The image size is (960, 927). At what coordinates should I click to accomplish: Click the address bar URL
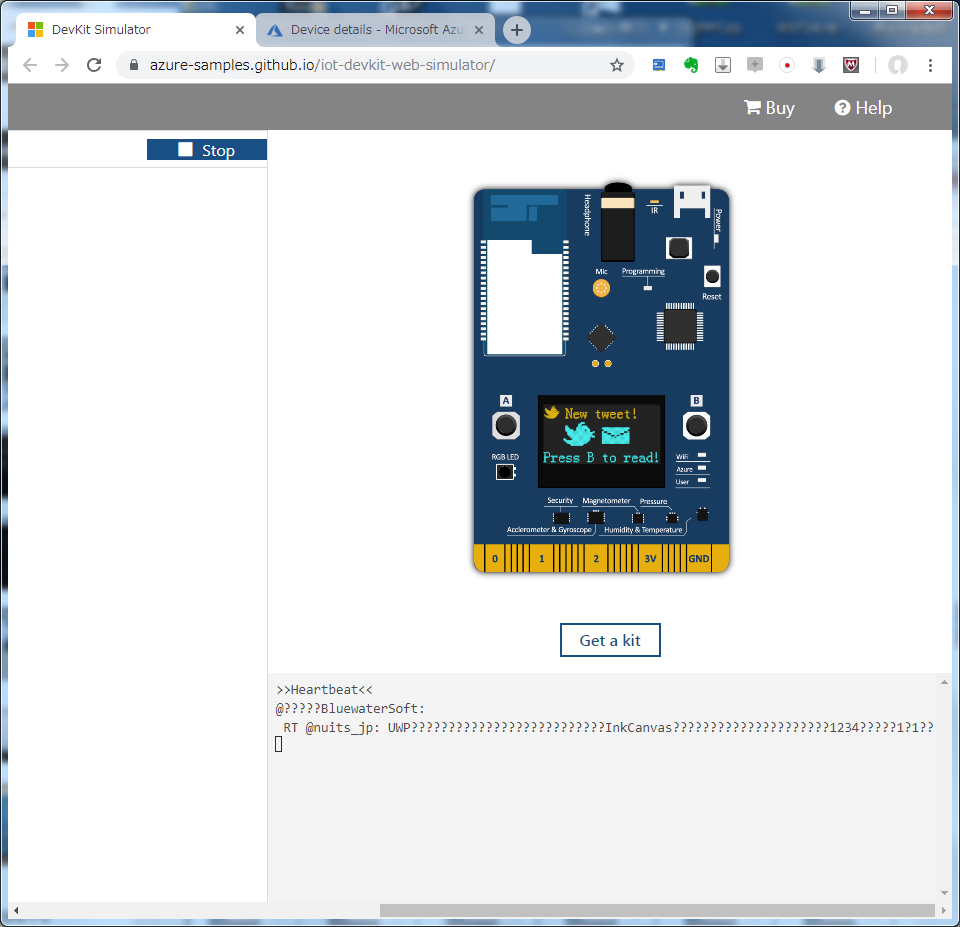click(x=322, y=65)
